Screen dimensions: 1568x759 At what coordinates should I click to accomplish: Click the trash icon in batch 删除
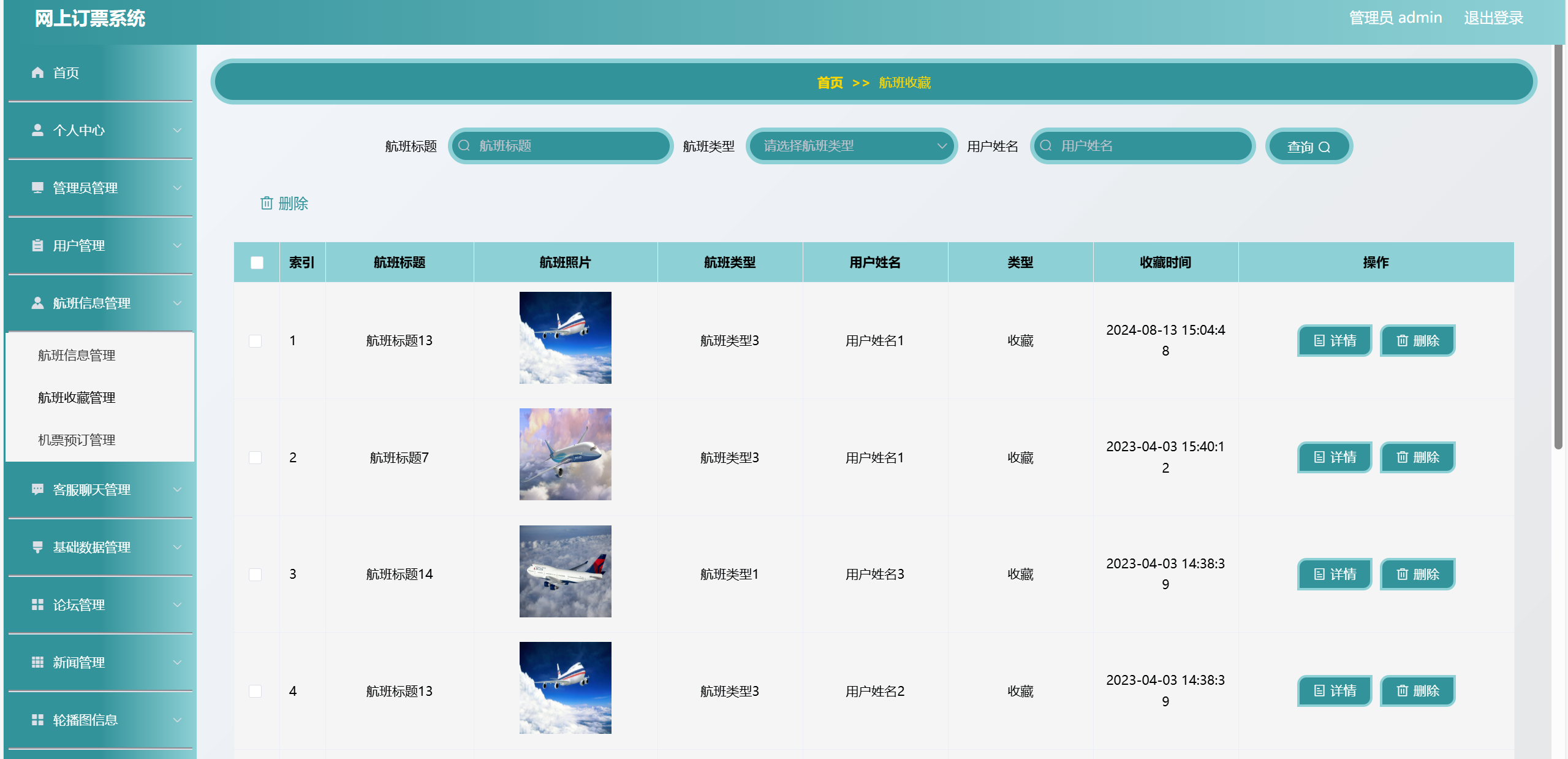[267, 203]
